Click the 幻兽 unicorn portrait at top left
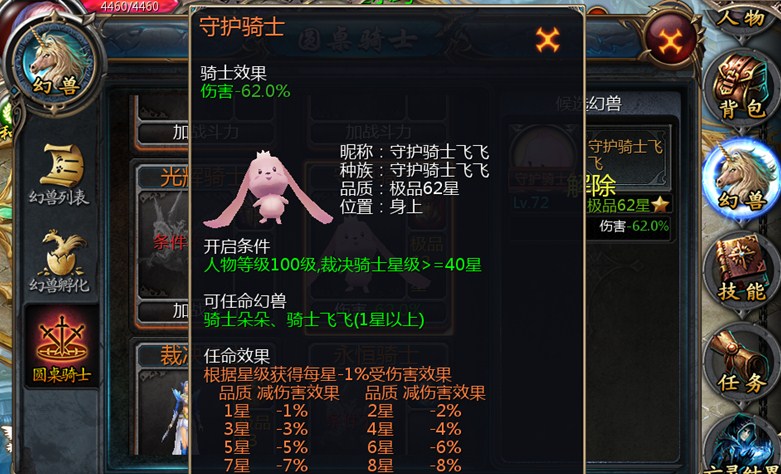The image size is (781, 474). (56, 62)
